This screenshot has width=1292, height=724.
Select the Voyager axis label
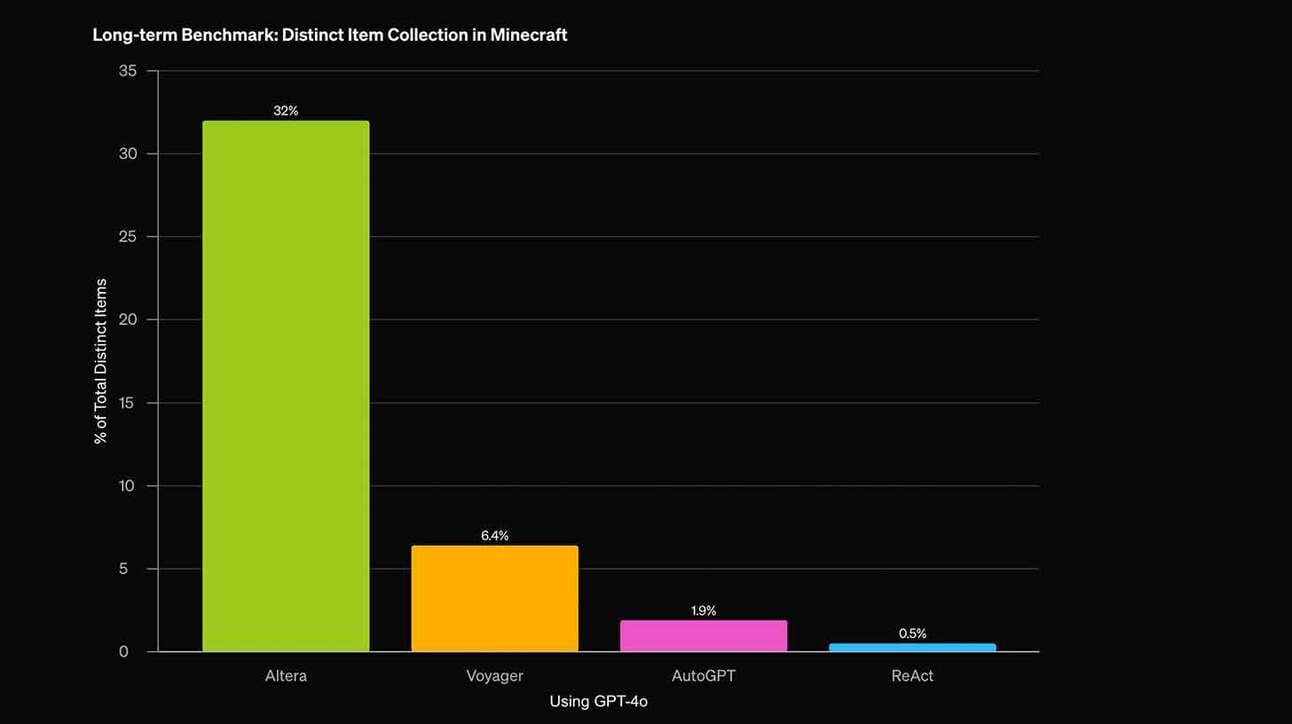pyautogui.click(x=495, y=677)
